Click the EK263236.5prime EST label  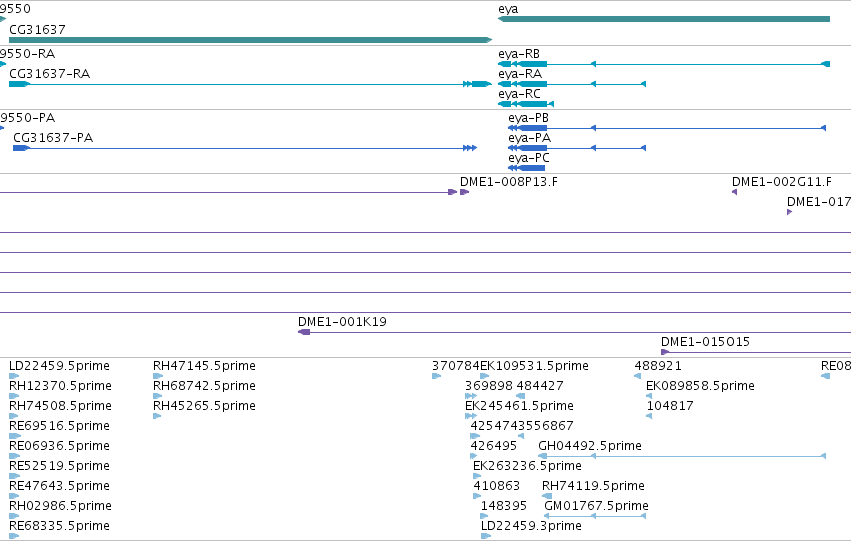527,466
